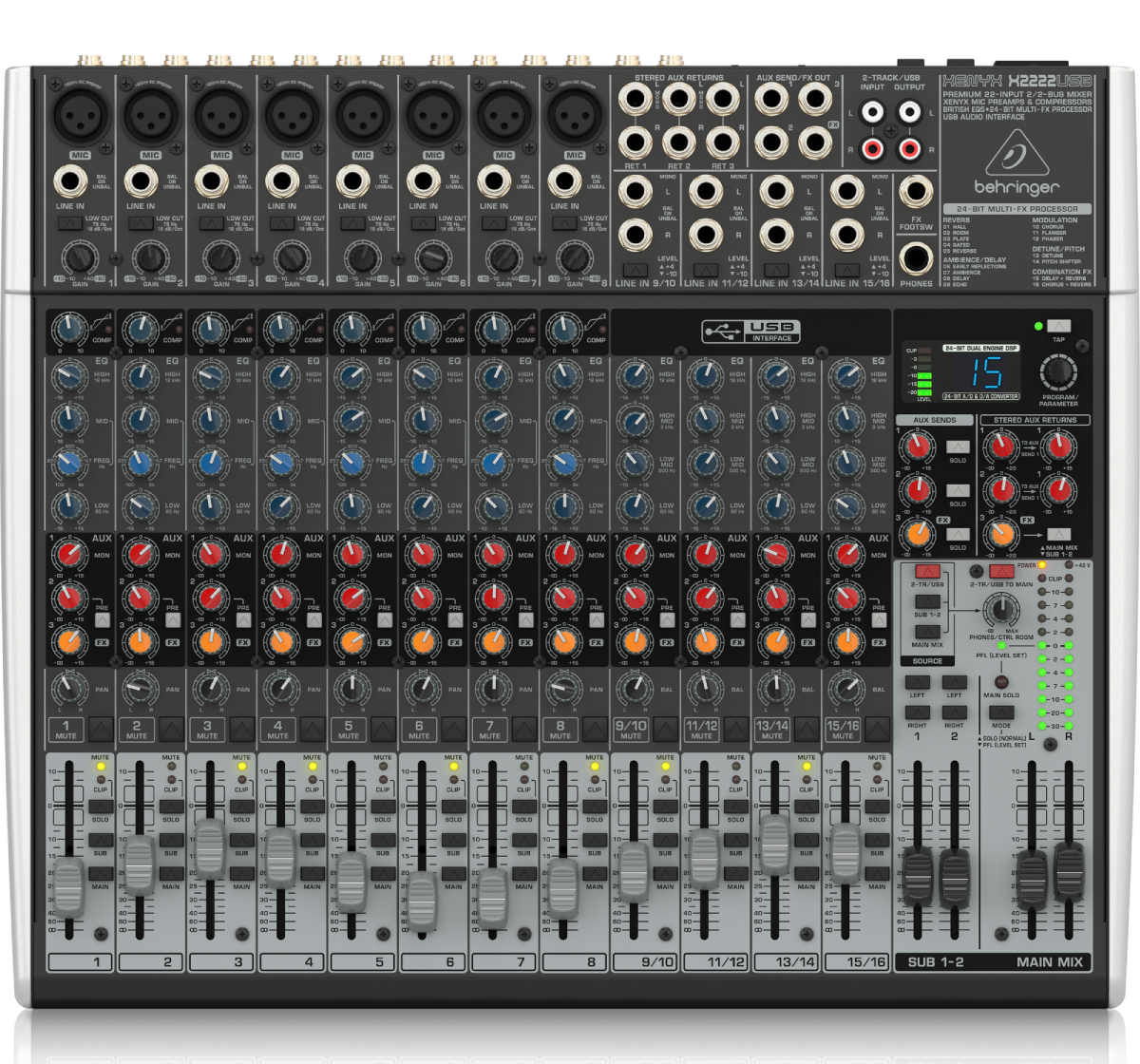Select SUB 1-2 as monitor source
This screenshot has height=1064, width=1140.
point(927,601)
